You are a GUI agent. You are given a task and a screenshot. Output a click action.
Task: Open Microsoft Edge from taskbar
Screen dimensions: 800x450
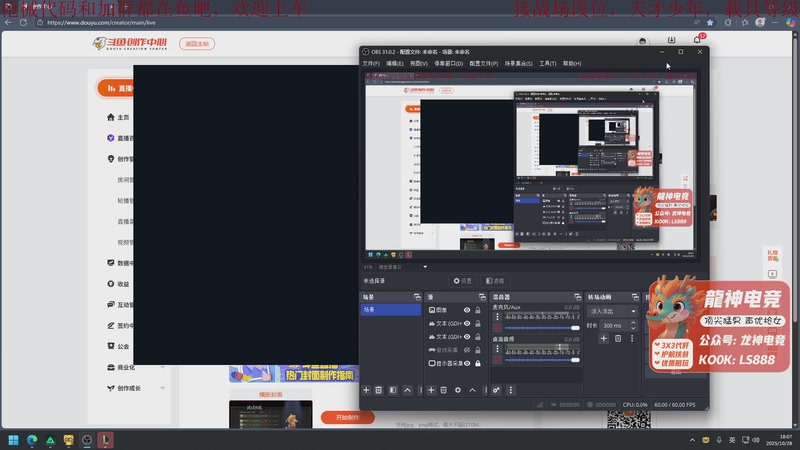click(32, 440)
